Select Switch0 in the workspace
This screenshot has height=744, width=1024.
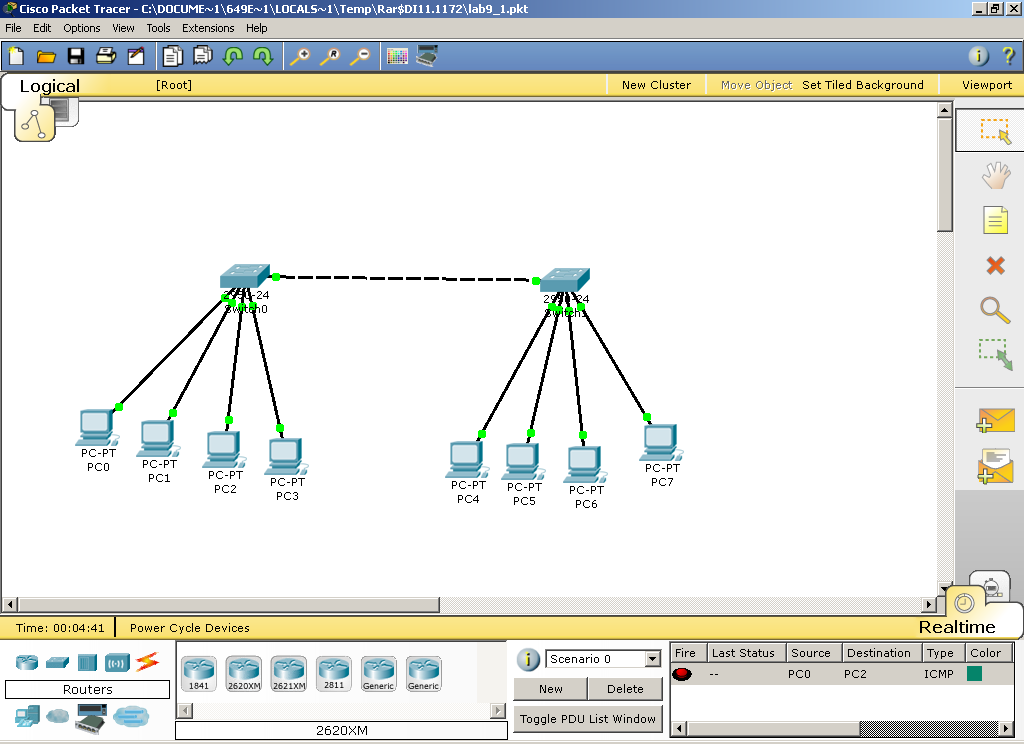tap(245, 277)
